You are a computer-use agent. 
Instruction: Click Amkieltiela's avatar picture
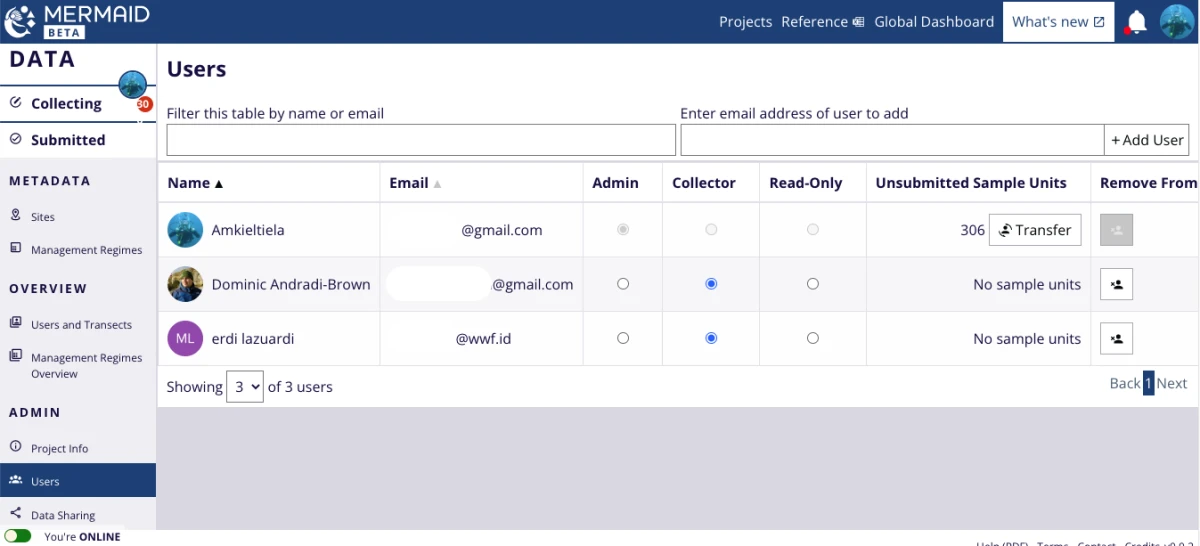[185, 230]
